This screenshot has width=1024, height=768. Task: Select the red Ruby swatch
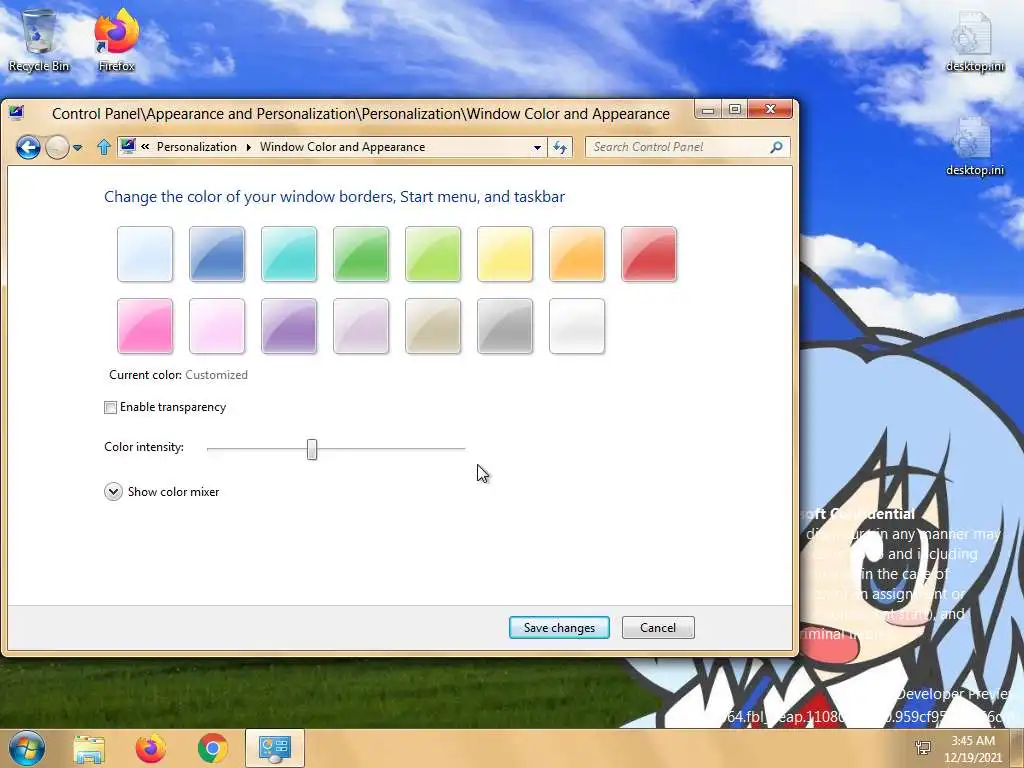(649, 254)
